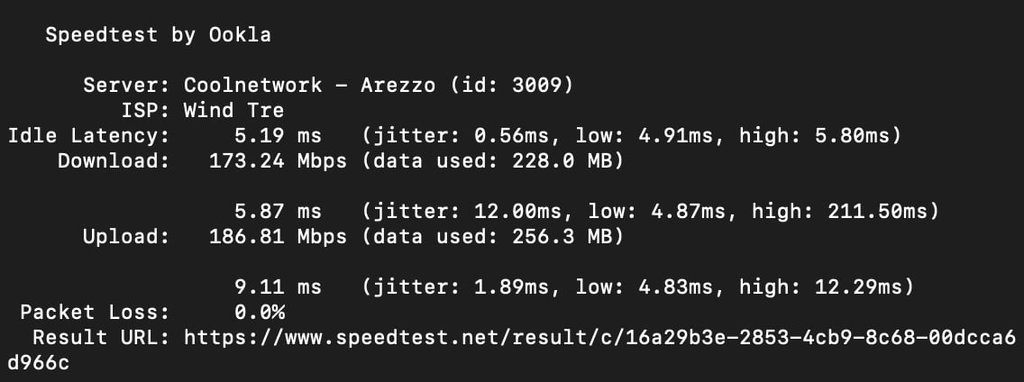
Task: Click the Speedtest result URL link
Action: tap(600, 338)
